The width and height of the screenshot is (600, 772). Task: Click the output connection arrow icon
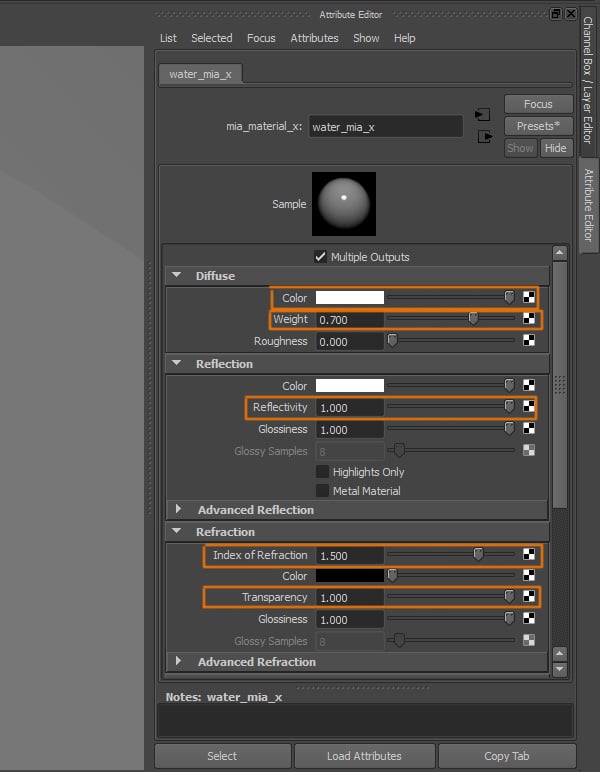point(485,136)
